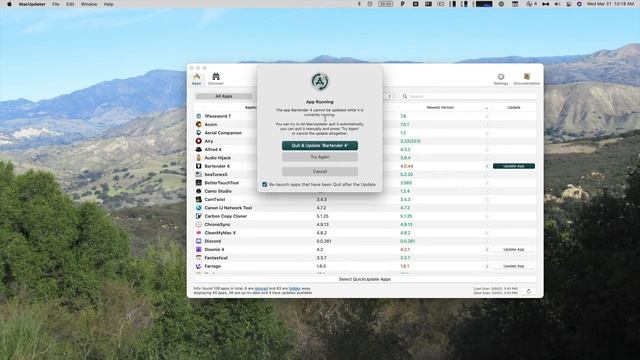Open the 'hidden' link in status bar

coord(295,289)
